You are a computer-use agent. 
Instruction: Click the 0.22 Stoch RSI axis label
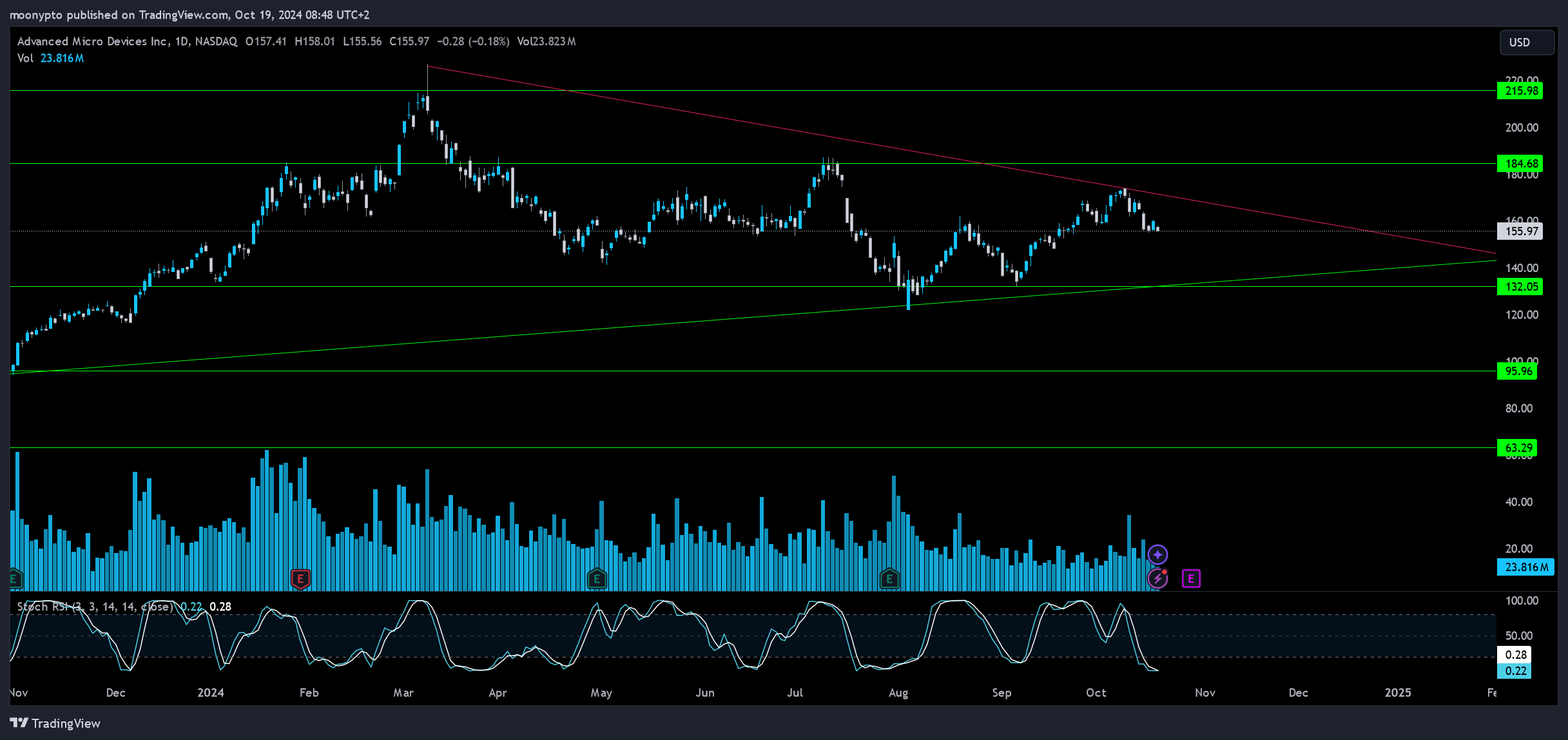1515,671
